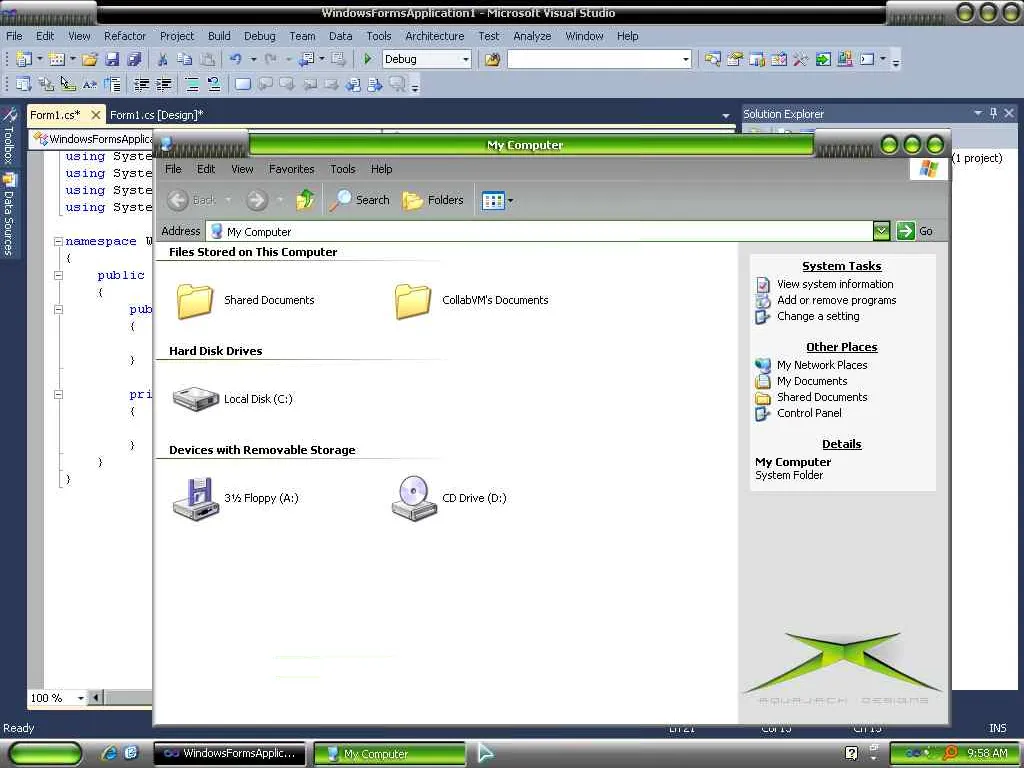Select the Shared Documents folder icon
This screenshot has height=768, width=1024.
(195, 300)
